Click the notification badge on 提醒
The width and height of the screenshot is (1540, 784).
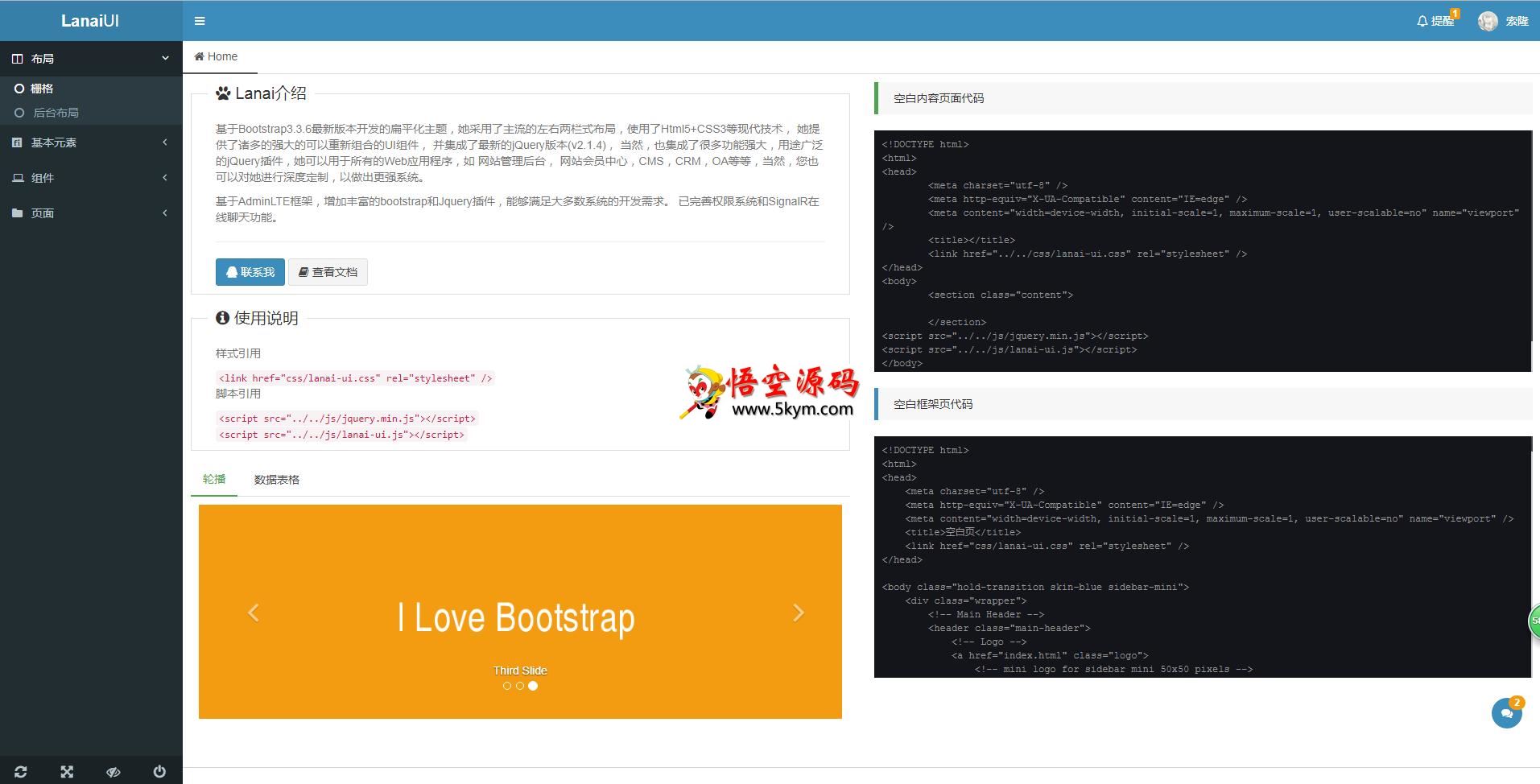[x=1455, y=13]
